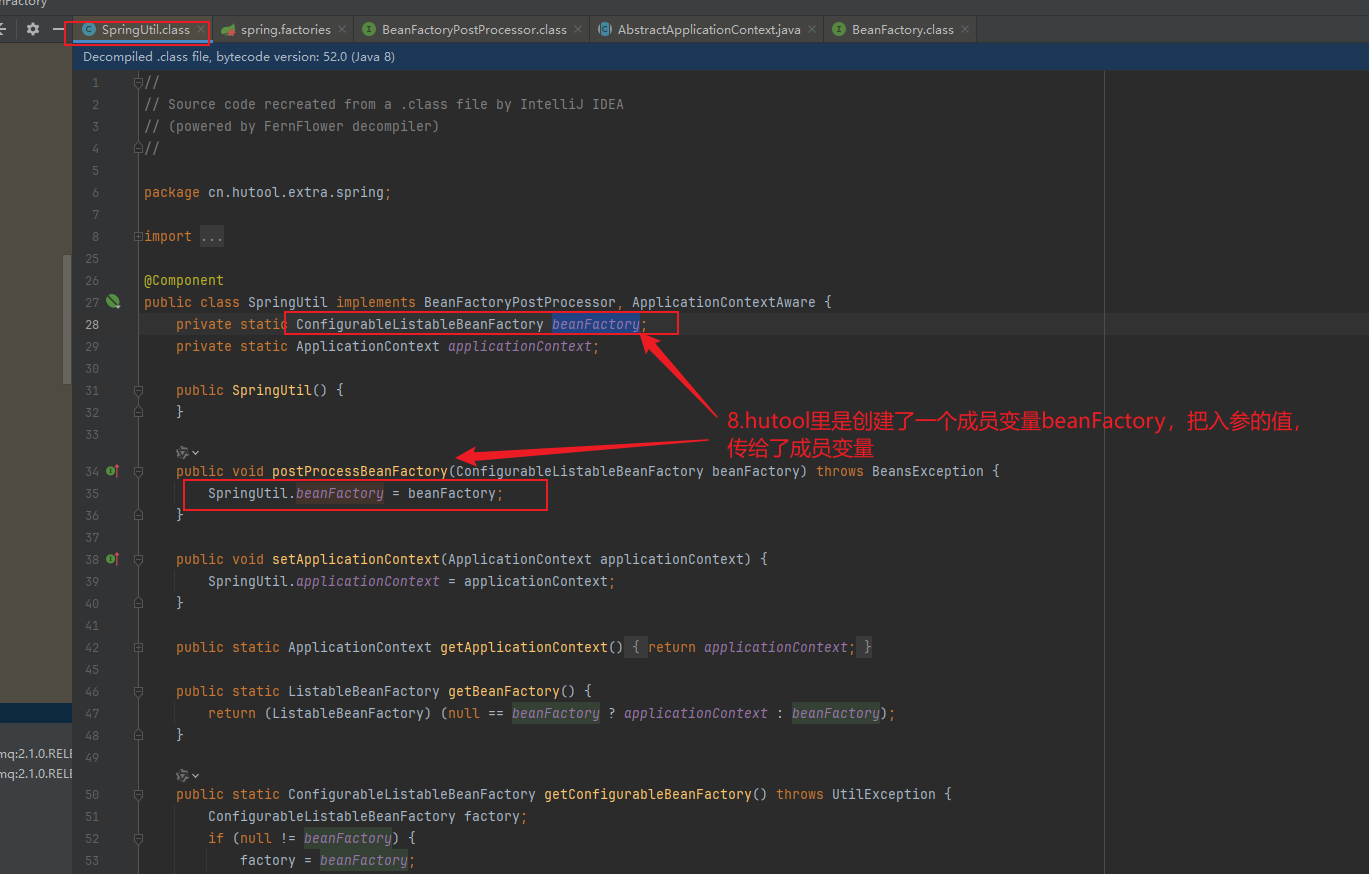
Task: Click the BeanFactory.class tab interface icon
Action: (839, 30)
